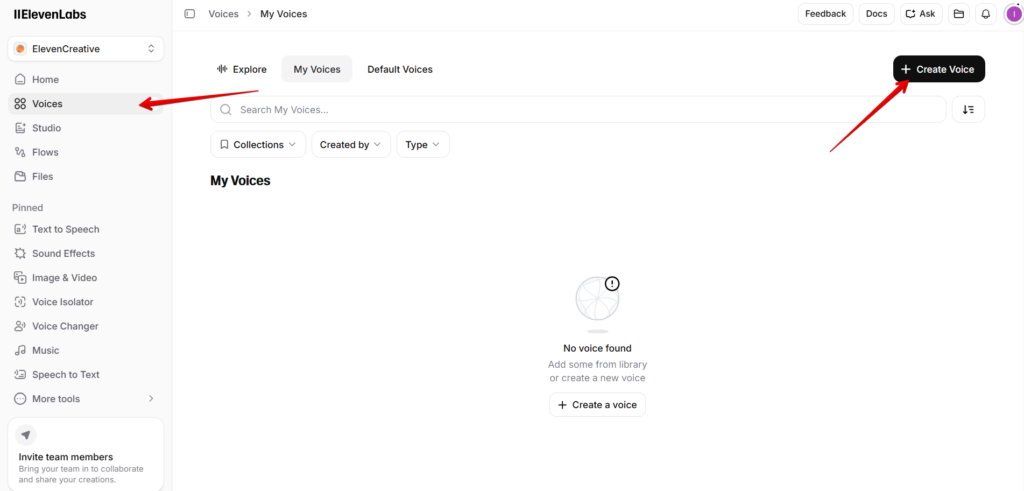Select the My Voices tab
1024x491 pixels.
(317, 69)
